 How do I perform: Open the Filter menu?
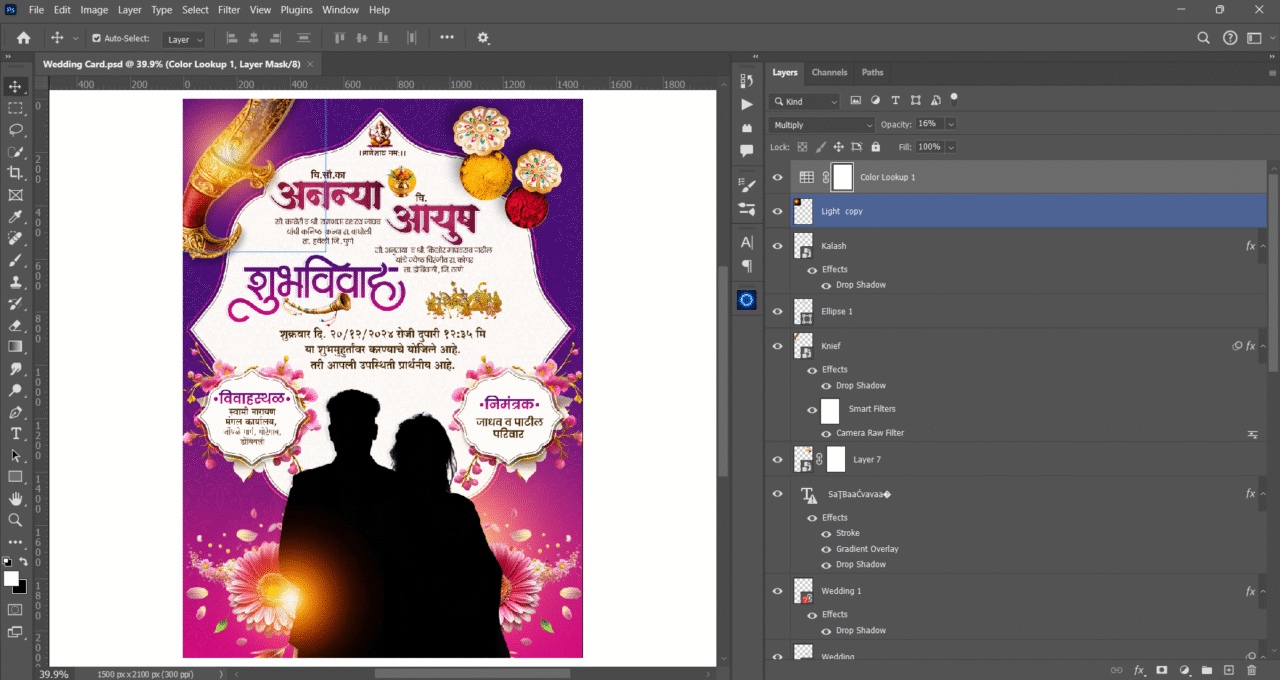[229, 10]
